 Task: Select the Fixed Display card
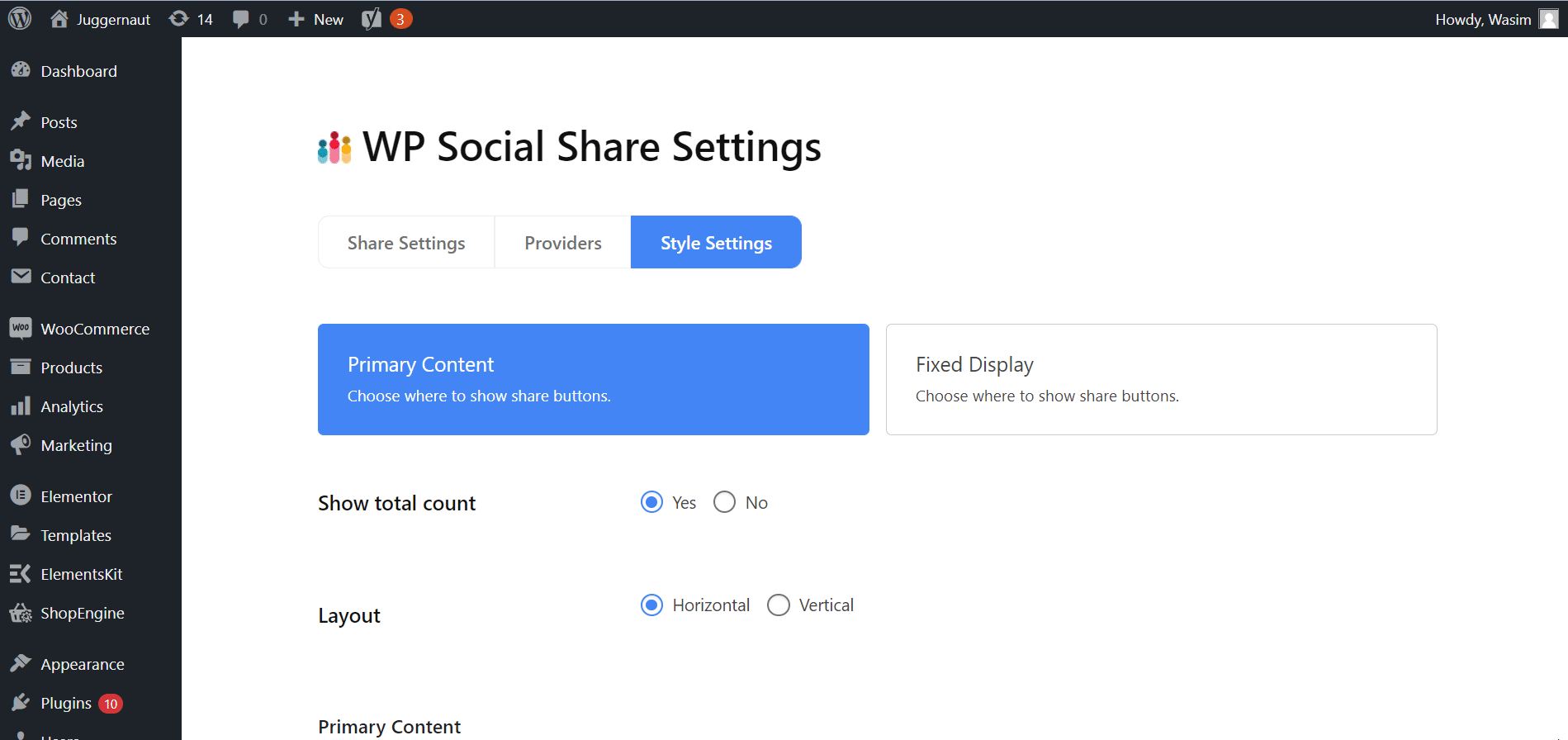coord(1161,379)
